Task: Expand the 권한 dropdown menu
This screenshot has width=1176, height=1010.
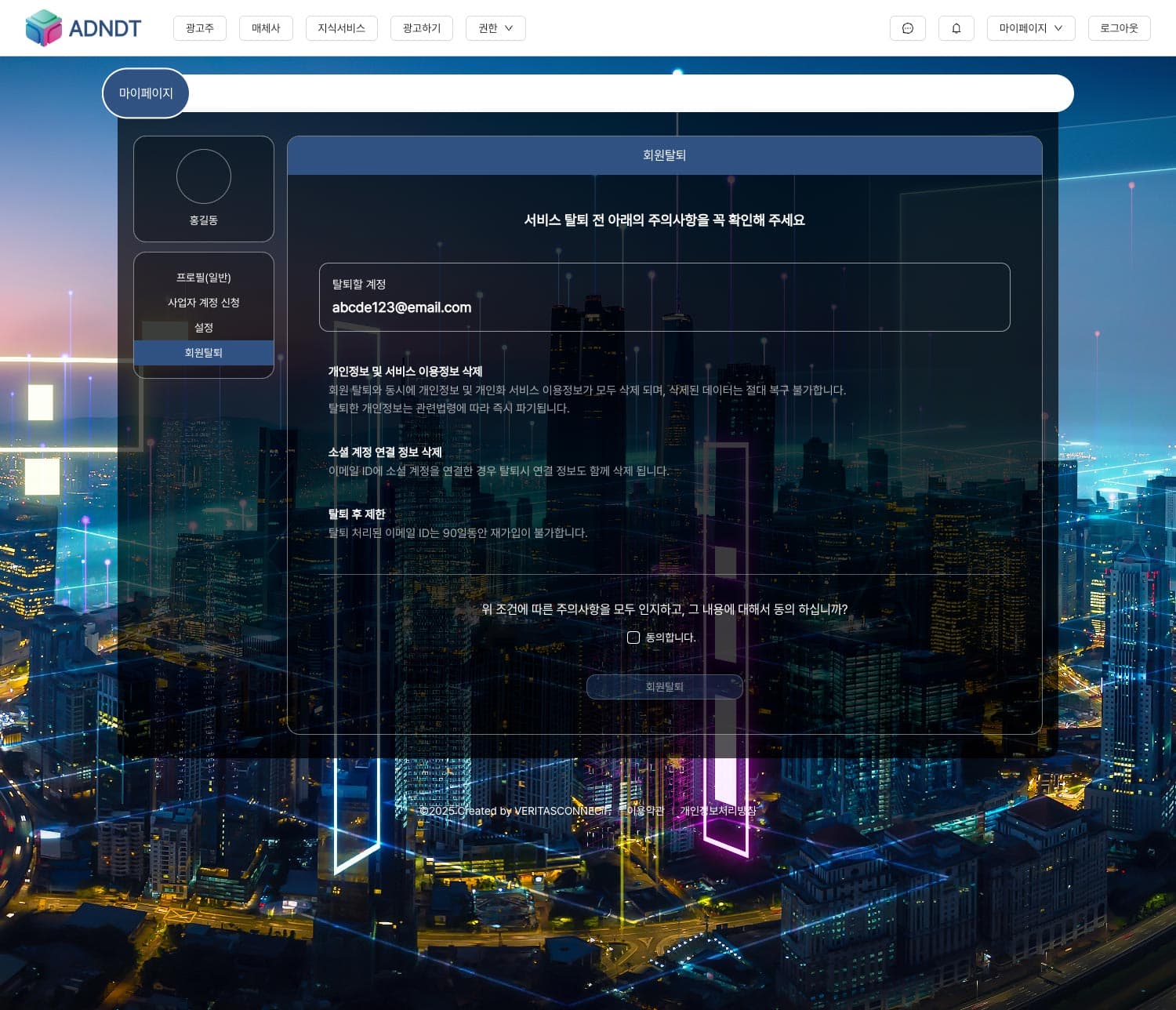Action: 495,28
